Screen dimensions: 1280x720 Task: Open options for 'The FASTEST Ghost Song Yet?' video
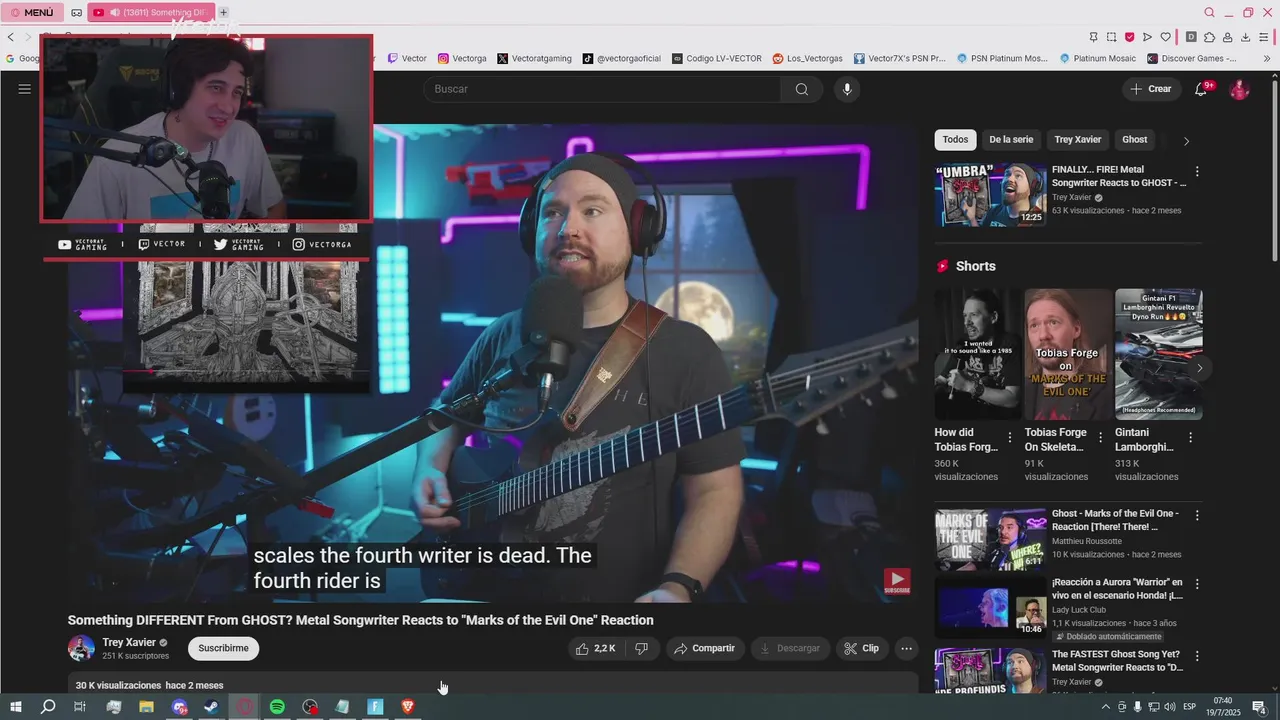point(1197,655)
